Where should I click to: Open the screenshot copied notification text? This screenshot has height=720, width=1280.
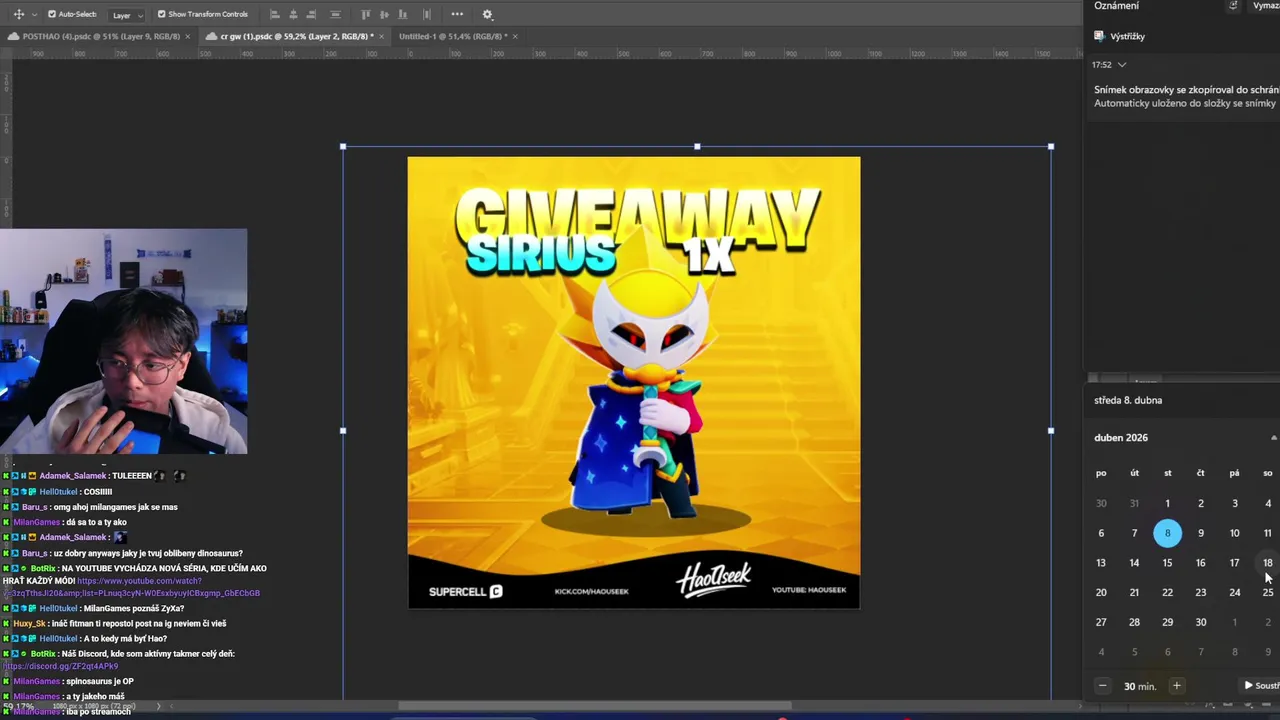coord(1186,96)
